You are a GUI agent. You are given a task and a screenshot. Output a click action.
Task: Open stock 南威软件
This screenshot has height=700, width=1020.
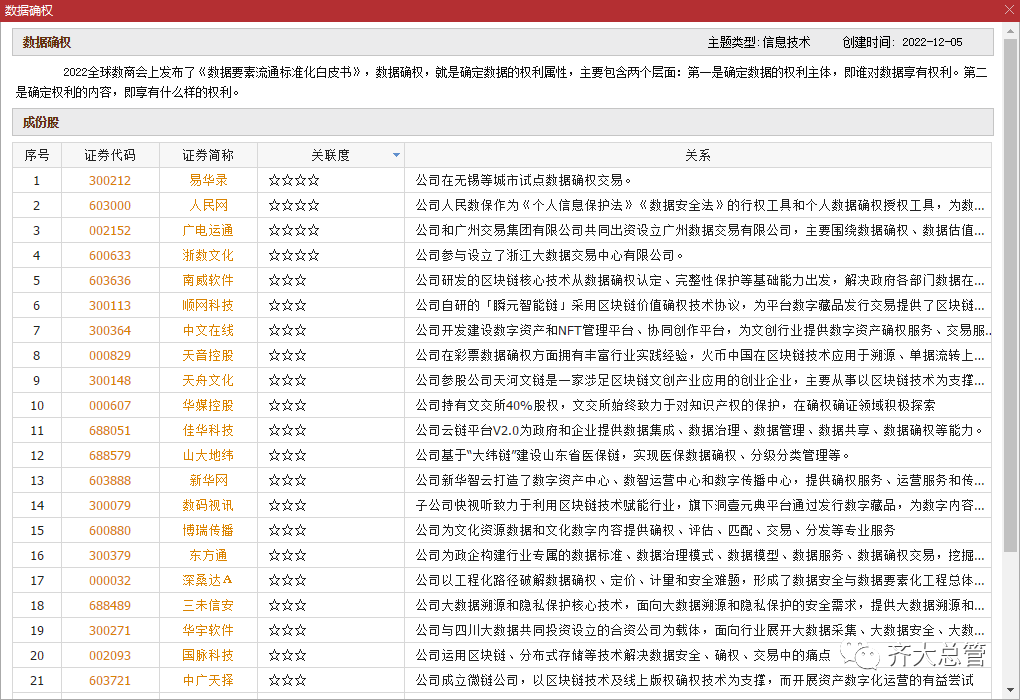click(x=208, y=280)
